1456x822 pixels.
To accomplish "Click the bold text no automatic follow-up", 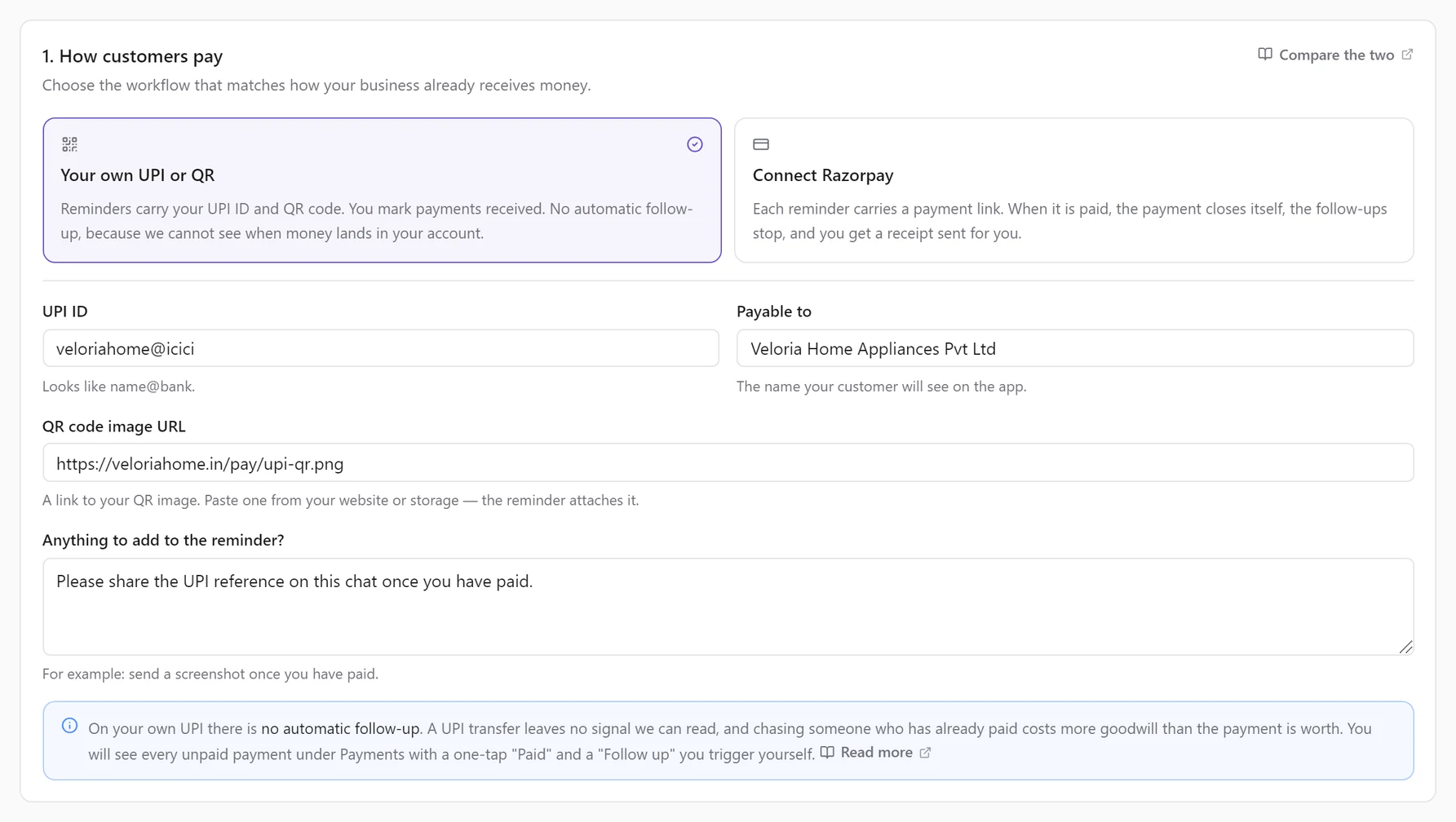I will click(340, 729).
